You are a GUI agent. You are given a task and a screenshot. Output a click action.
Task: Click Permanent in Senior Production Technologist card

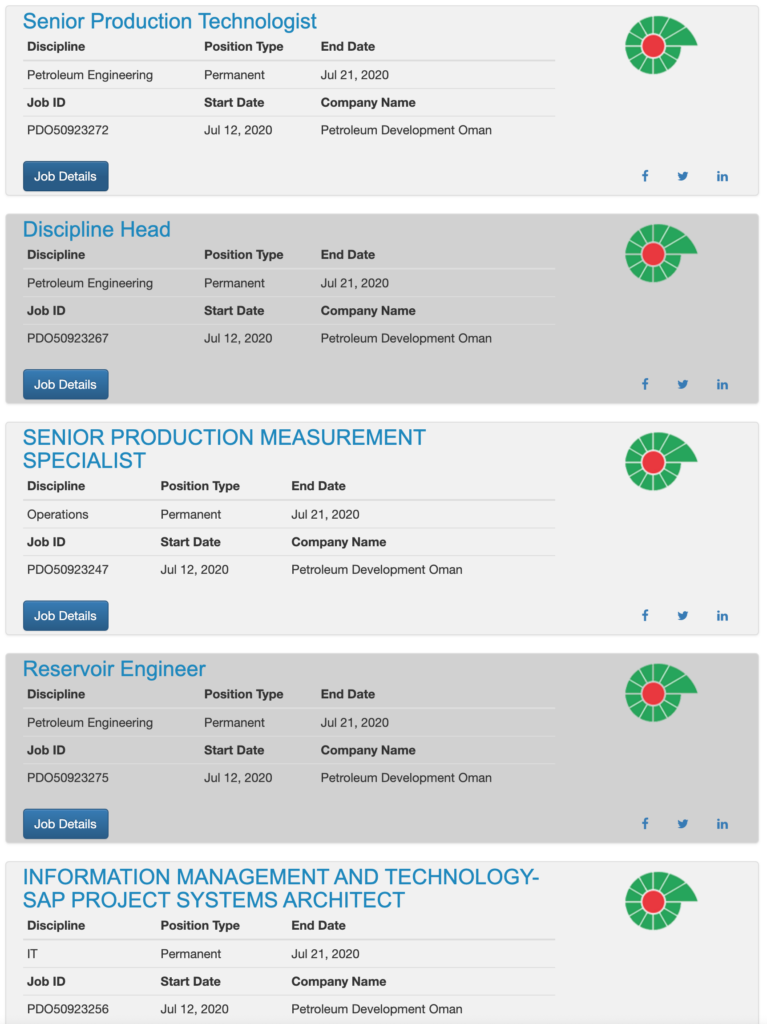(234, 75)
